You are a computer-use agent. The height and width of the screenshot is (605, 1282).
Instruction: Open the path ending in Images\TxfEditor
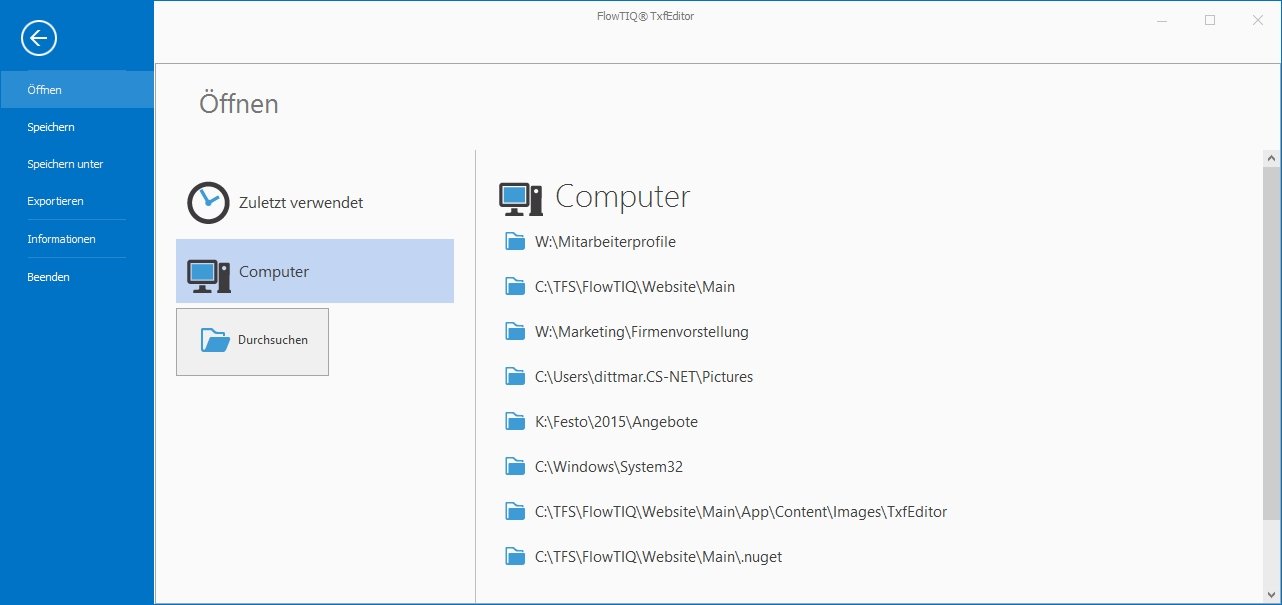tap(740, 512)
